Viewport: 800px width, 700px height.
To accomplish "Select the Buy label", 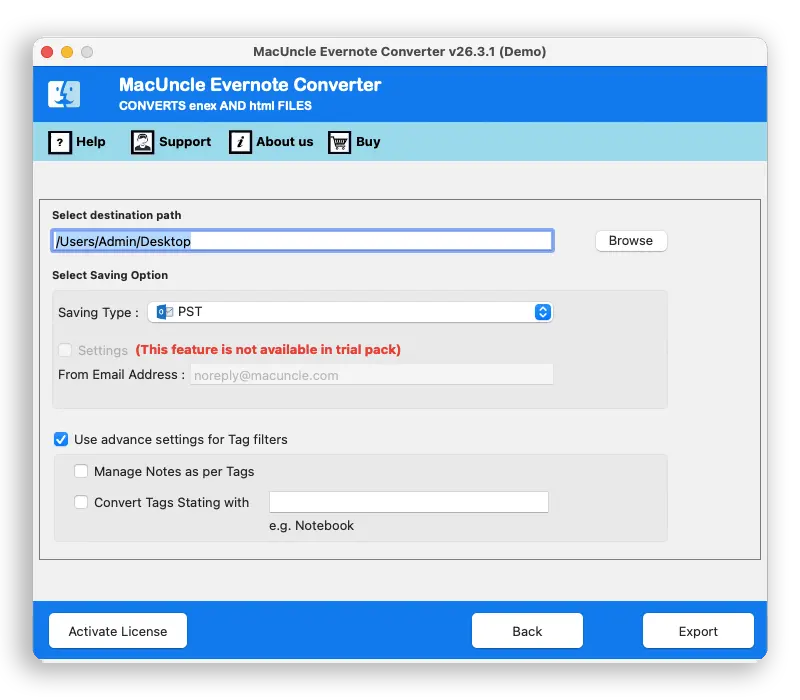I will (x=368, y=142).
